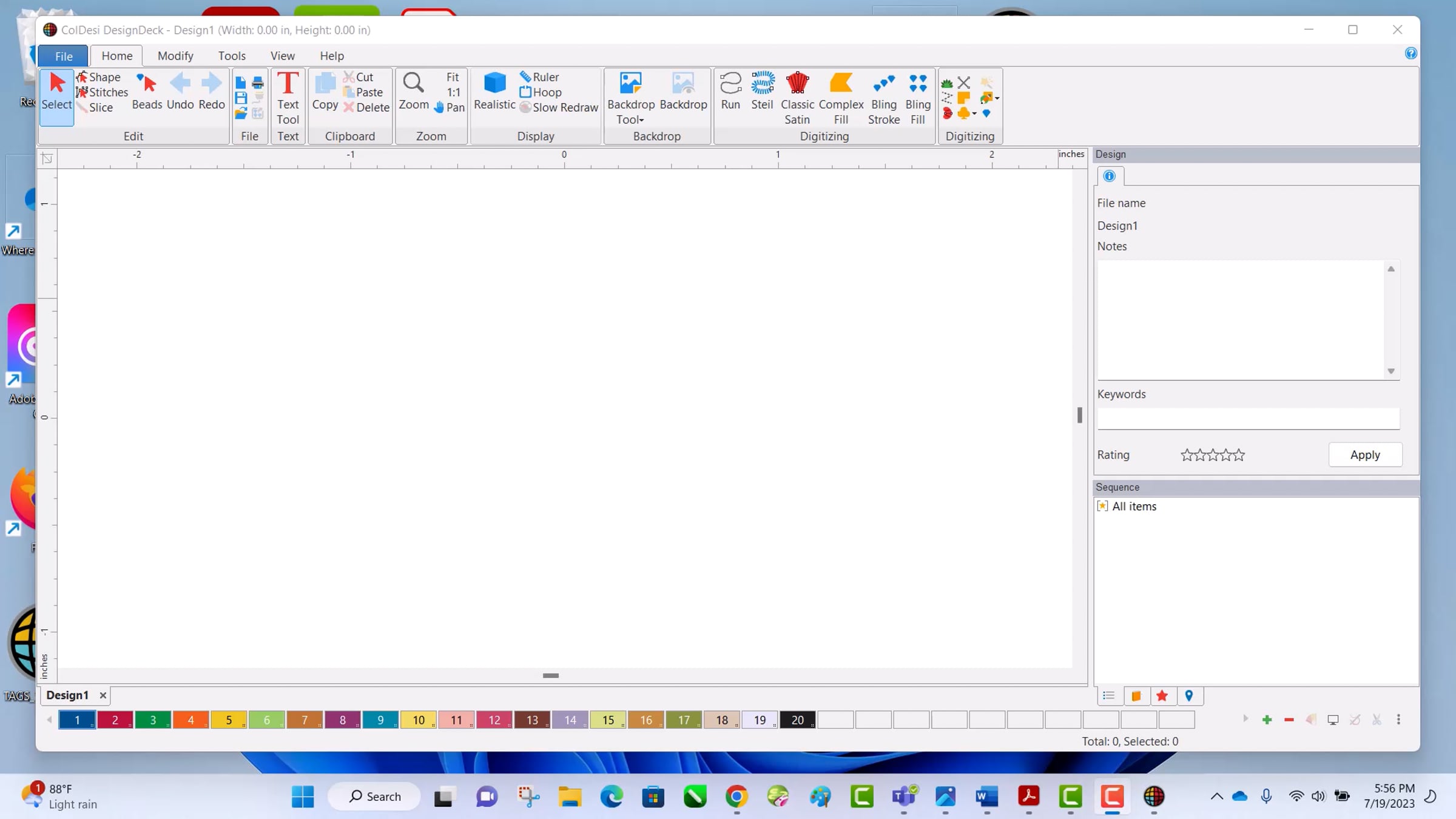This screenshot has height=819, width=1456.
Task: Switch to the Tools ribbon tab
Action: coord(232,56)
